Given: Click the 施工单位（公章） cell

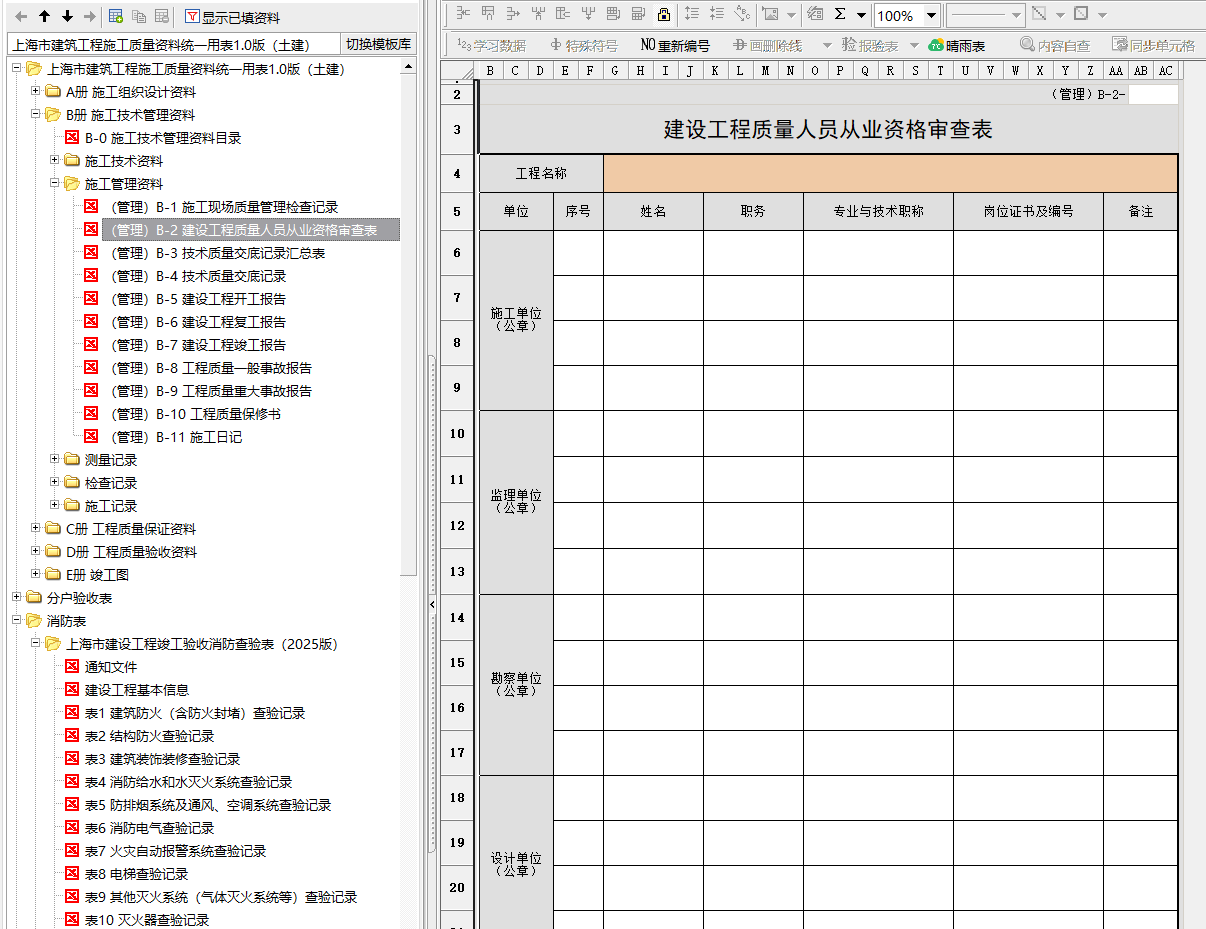Looking at the screenshot, I should (516, 320).
